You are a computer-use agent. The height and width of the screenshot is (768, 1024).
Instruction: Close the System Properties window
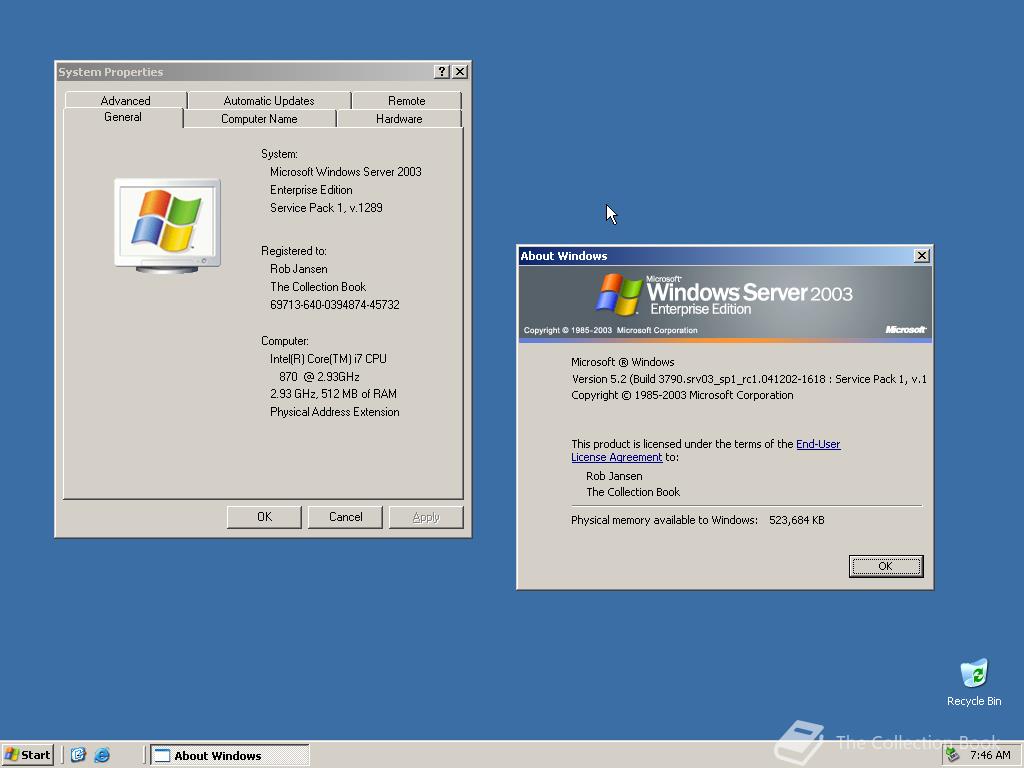tap(460, 72)
